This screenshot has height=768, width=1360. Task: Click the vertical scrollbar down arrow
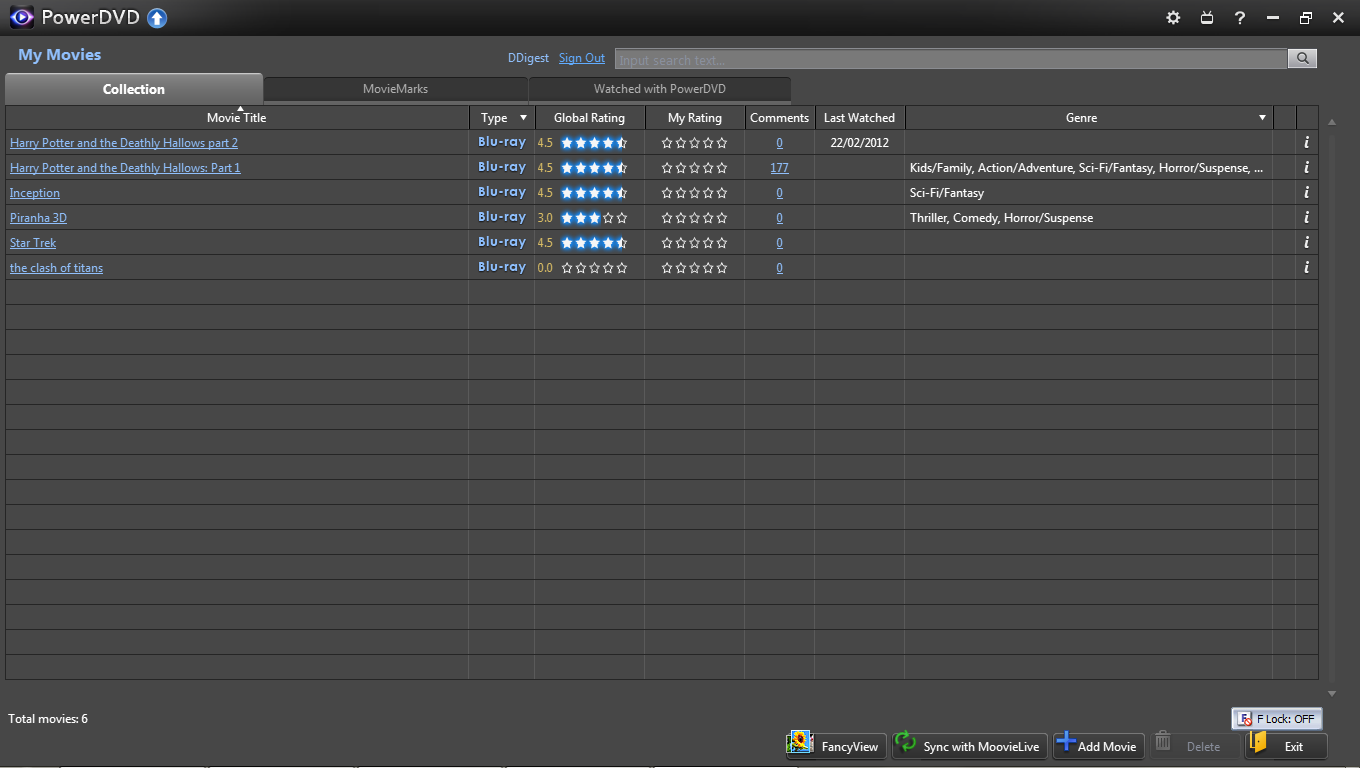pos(1331,693)
